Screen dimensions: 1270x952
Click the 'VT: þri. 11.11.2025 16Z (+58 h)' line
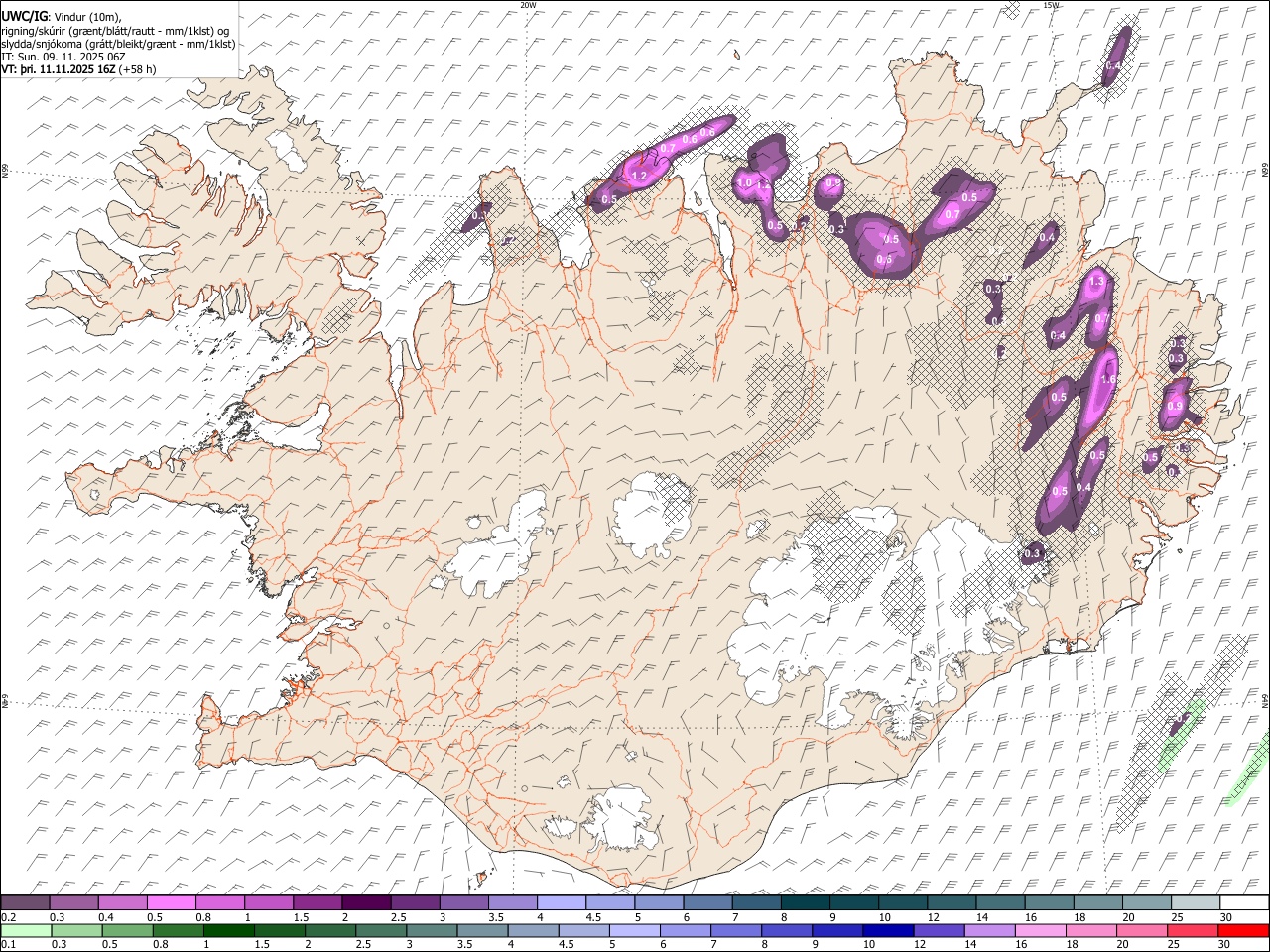(78, 69)
